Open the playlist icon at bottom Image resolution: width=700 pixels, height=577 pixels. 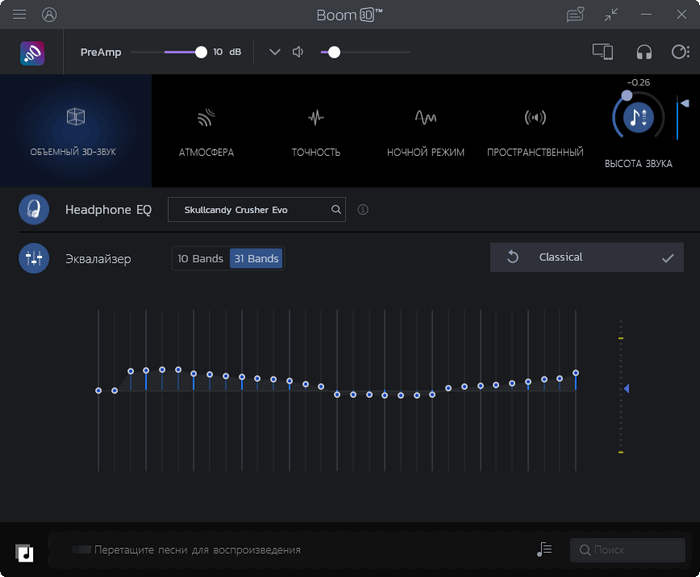544,549
